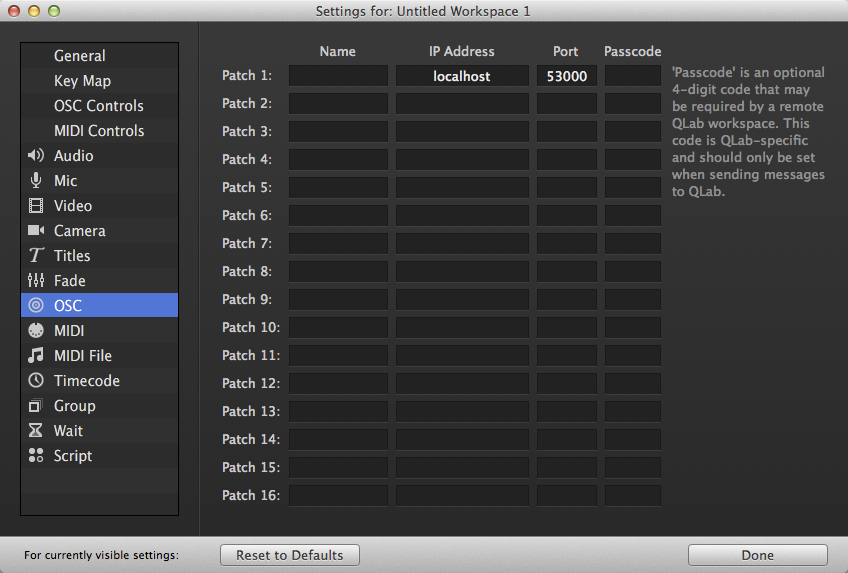The height and width of the screenshot is (573, 848).
Task: Click the Patch 1 Passcode field
Action: pyautogui.click(x=632, y=76)
